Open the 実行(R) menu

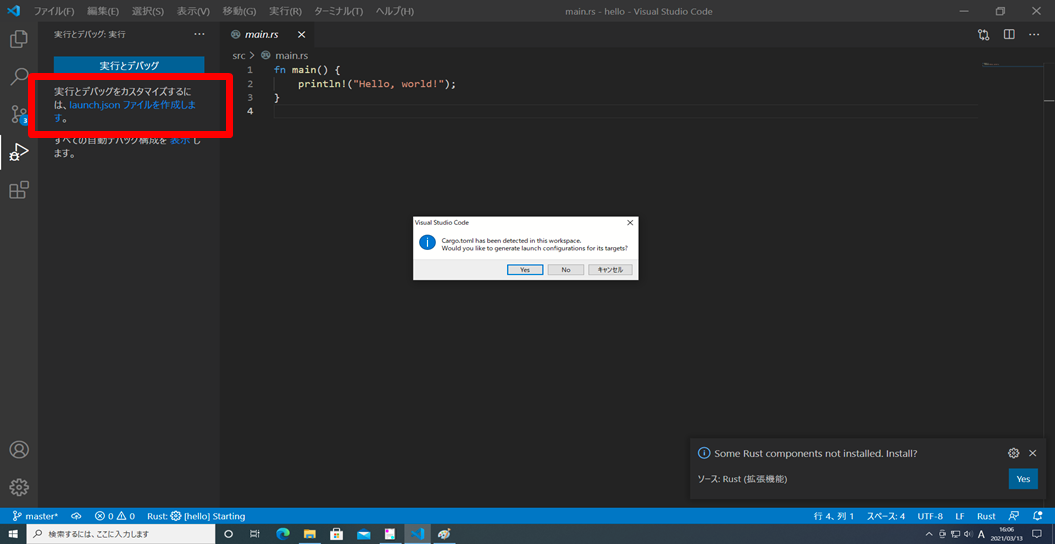[x=285, y=11]
